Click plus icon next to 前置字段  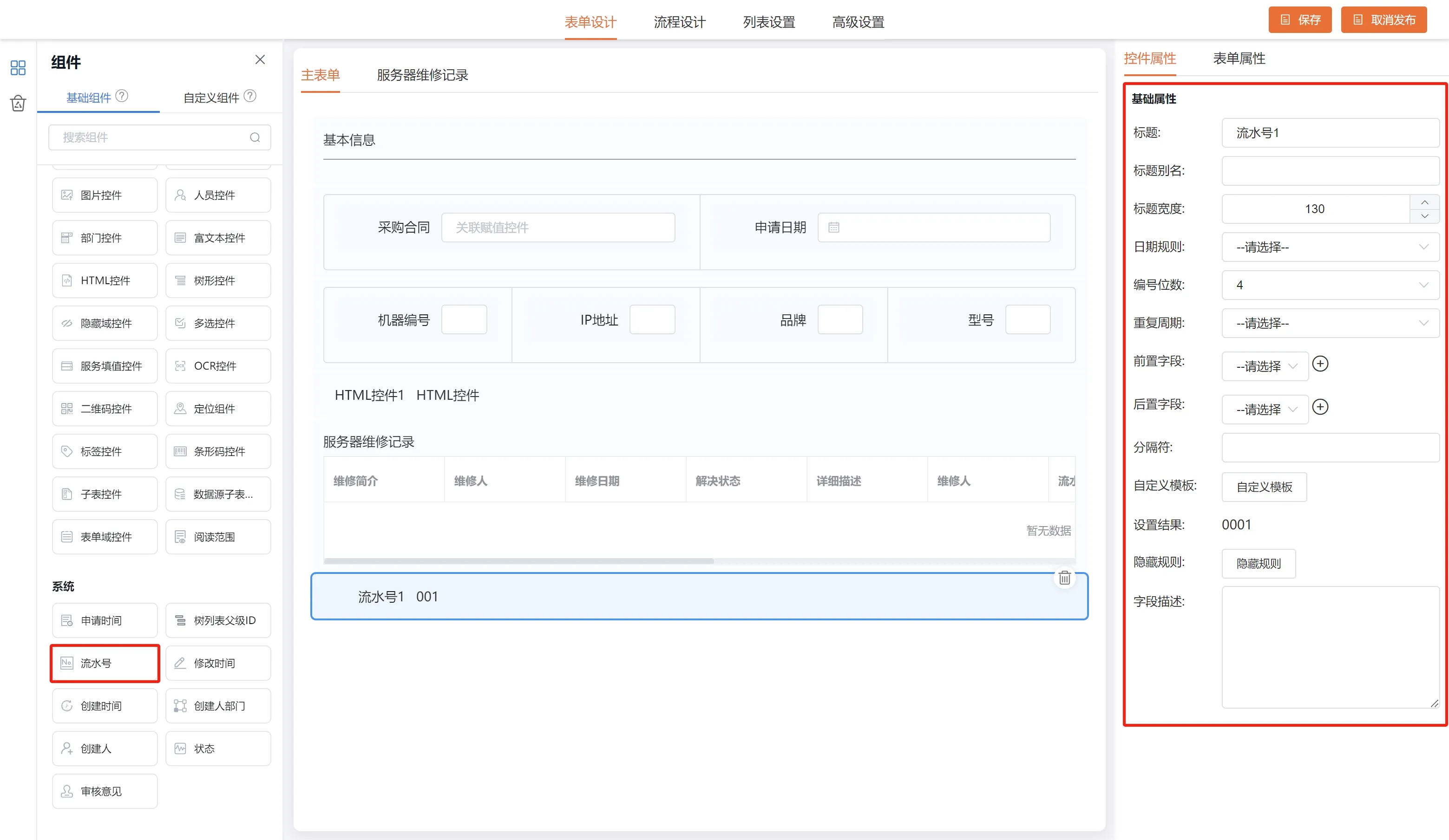1320,364
